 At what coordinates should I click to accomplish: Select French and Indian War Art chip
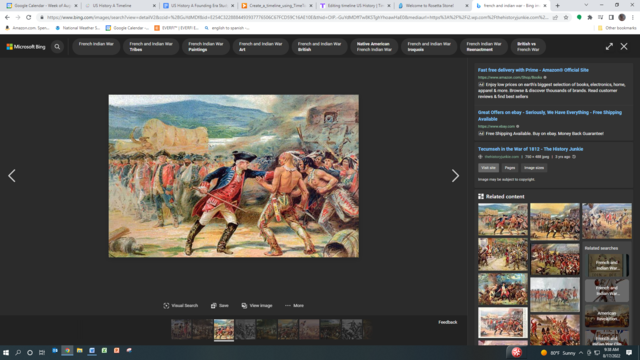tap(260, 47)
